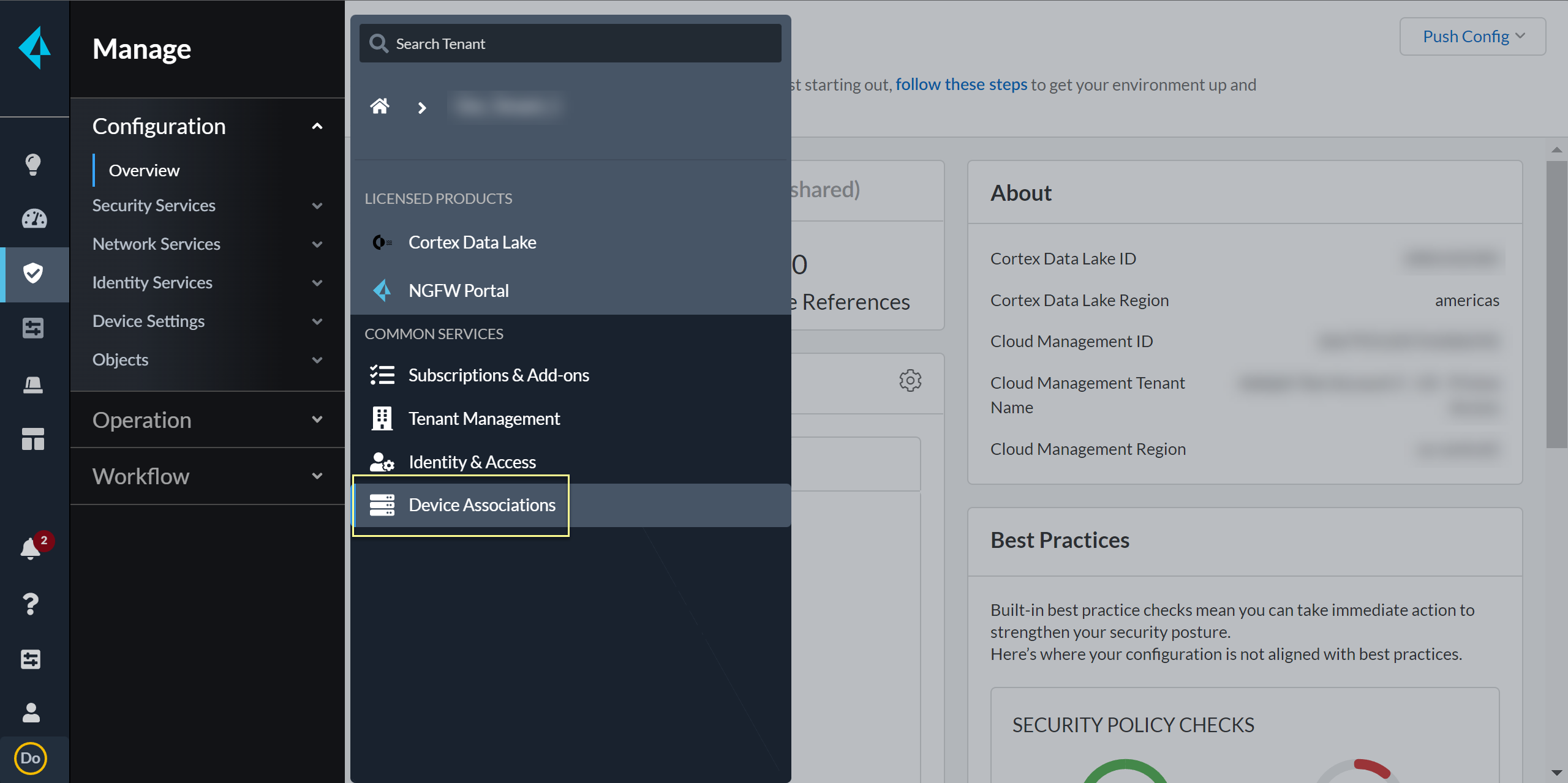
Task: Click the home icon in tenant breadcrumb
Action: click(380, 107)
